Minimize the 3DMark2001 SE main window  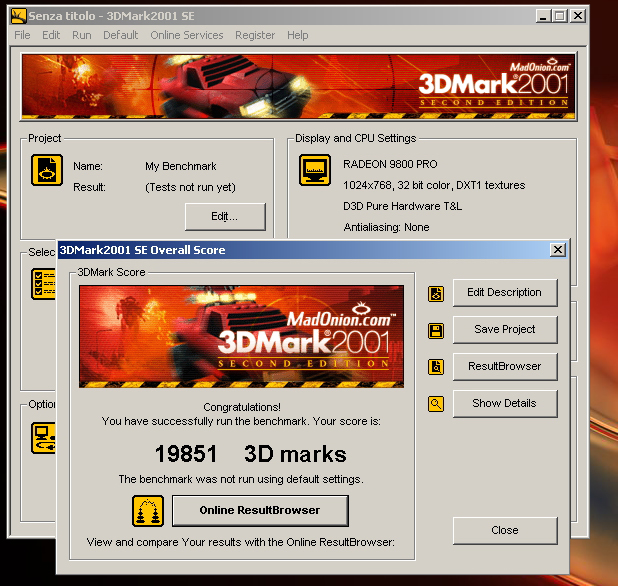coord(543,16)
